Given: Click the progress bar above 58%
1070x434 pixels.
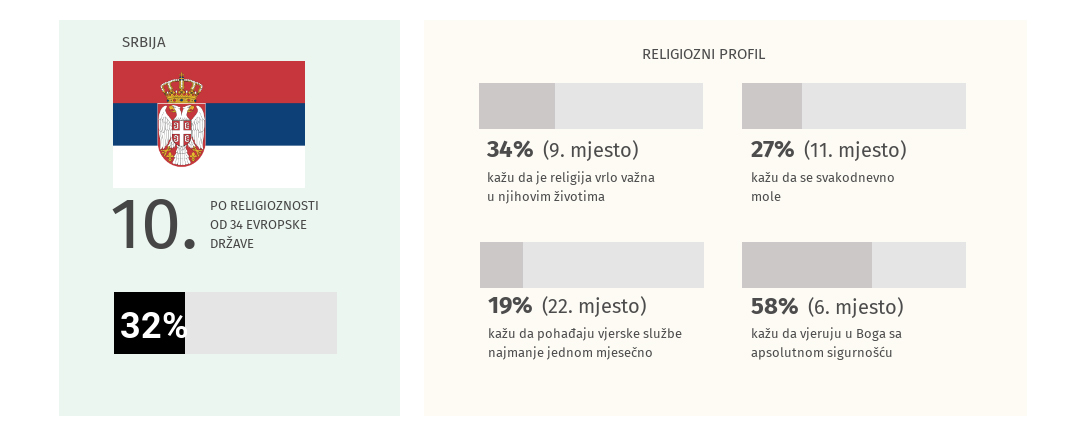Looking at the screenshot, I should pyautogui.click(x=854, y=265).
